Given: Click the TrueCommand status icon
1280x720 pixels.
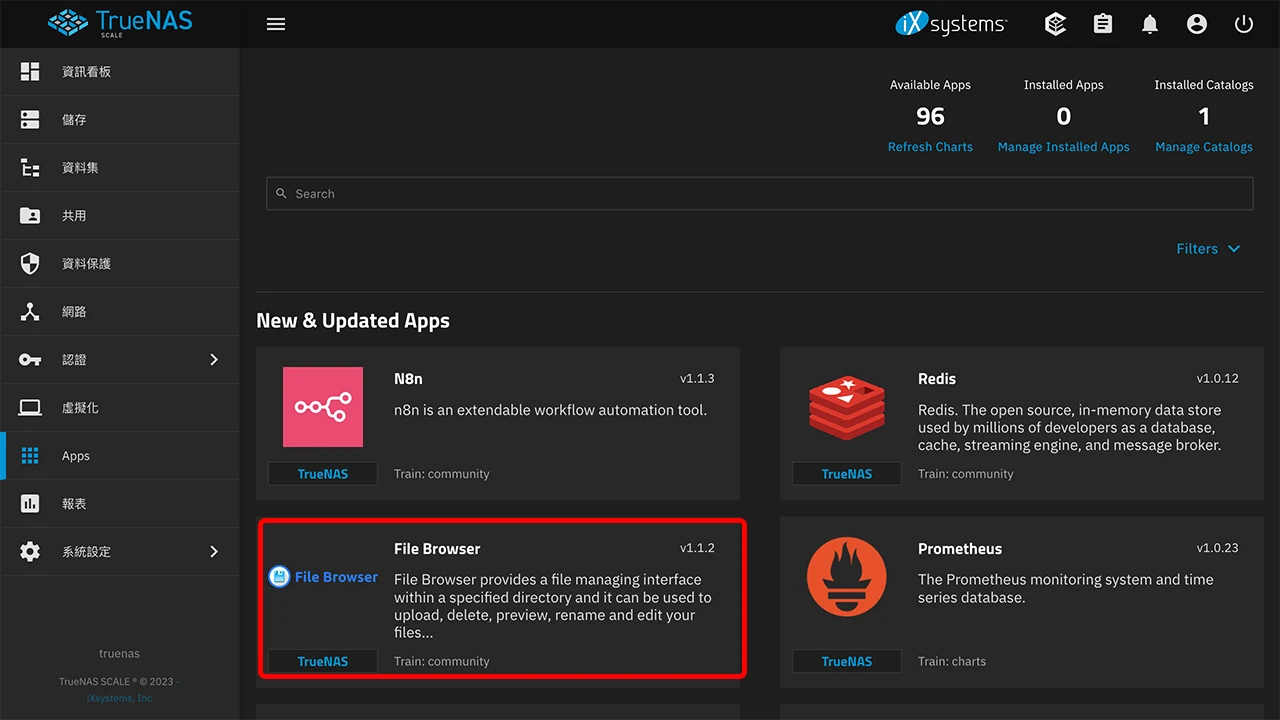Looking at the screenshot, I should (1055, 24).
